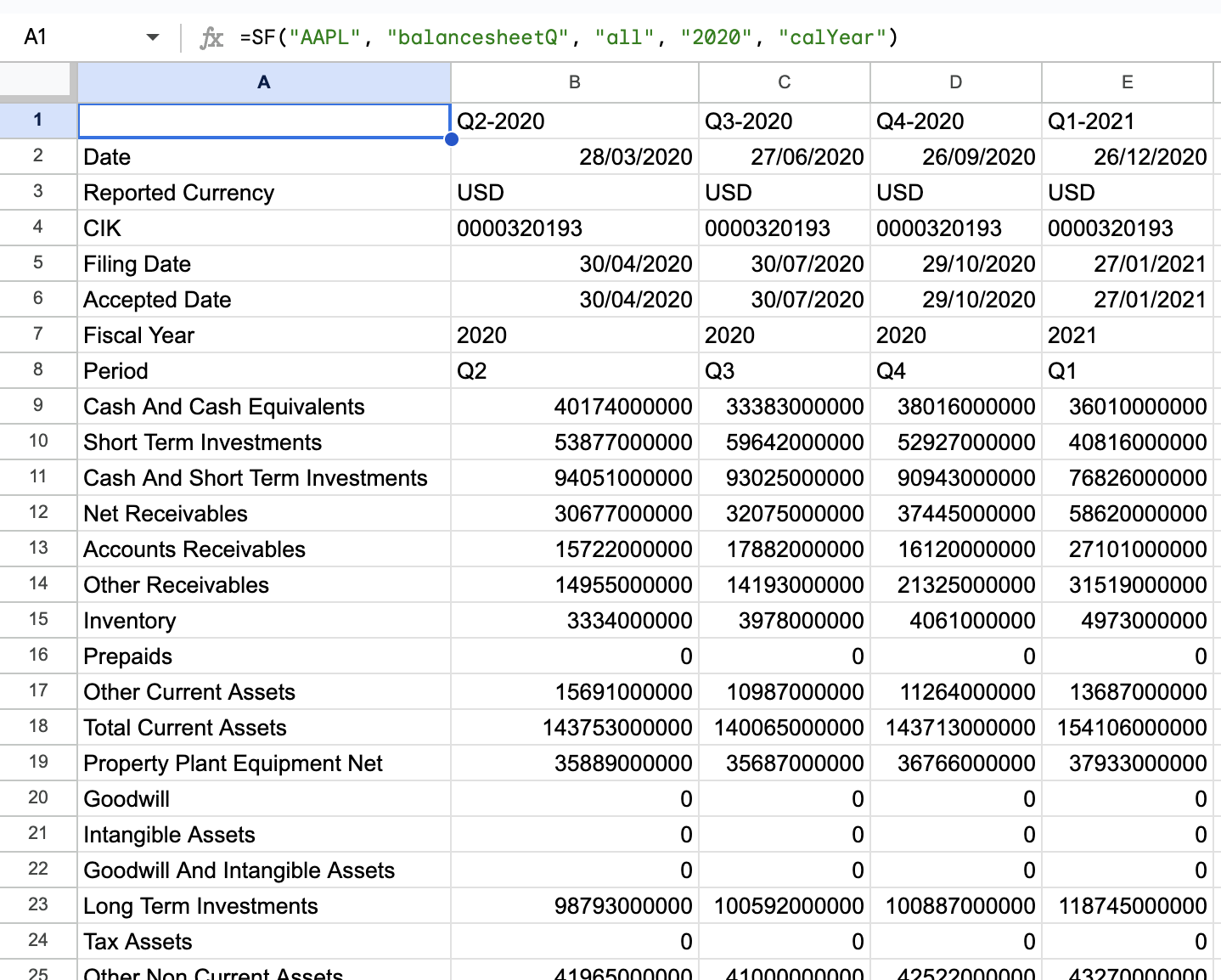Click value 21325000000

(956, 584)
